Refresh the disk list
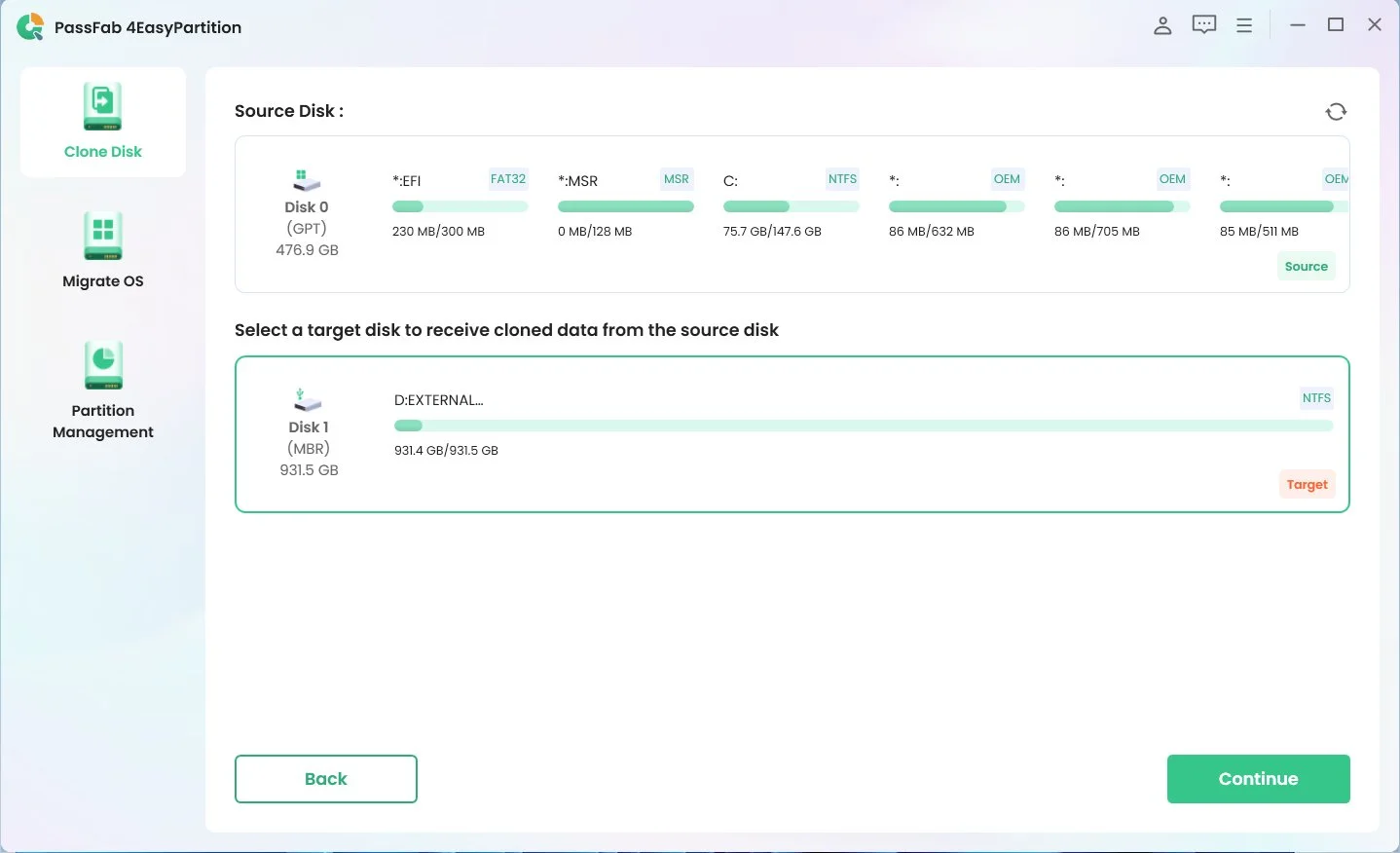 [x=1336, y=111]
